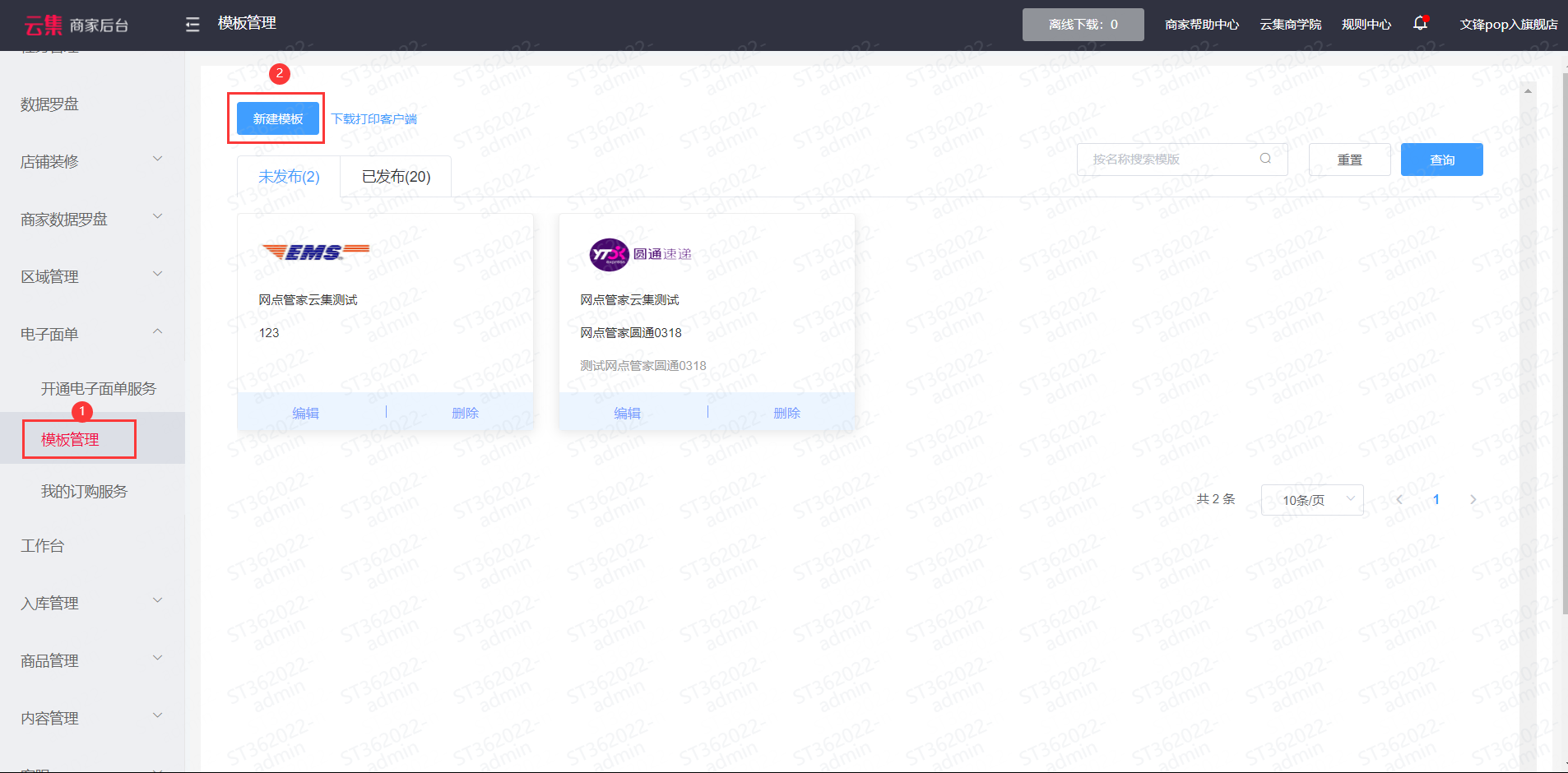Image resolution: width=1568 pixels, height=773 pixels.
Task: Open 工作台 in the sidebar
Action: pyautogui.click(x=42, y=546)
